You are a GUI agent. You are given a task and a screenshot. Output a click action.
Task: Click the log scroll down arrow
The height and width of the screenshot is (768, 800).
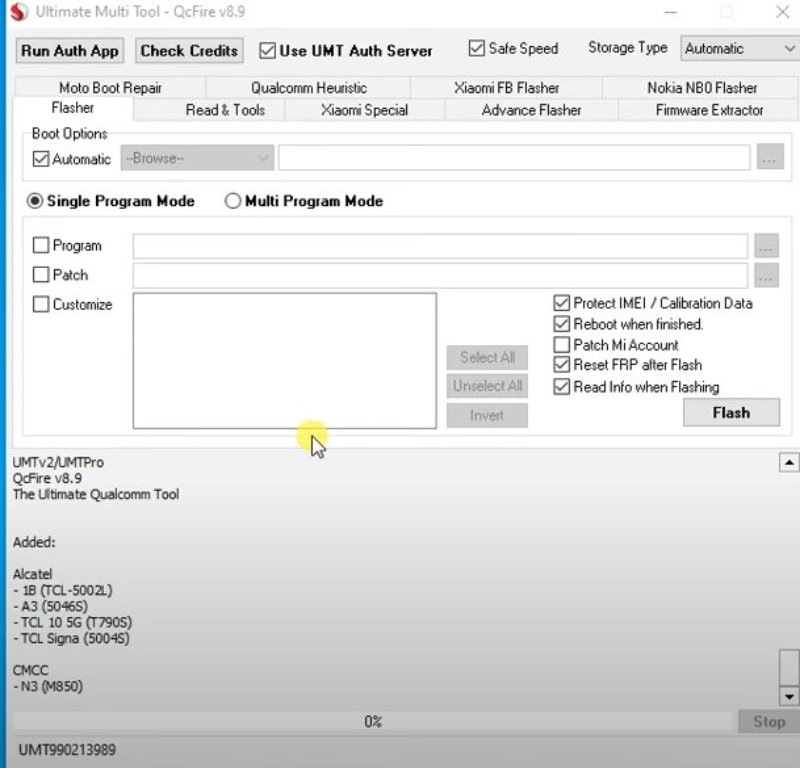[788, 695]
